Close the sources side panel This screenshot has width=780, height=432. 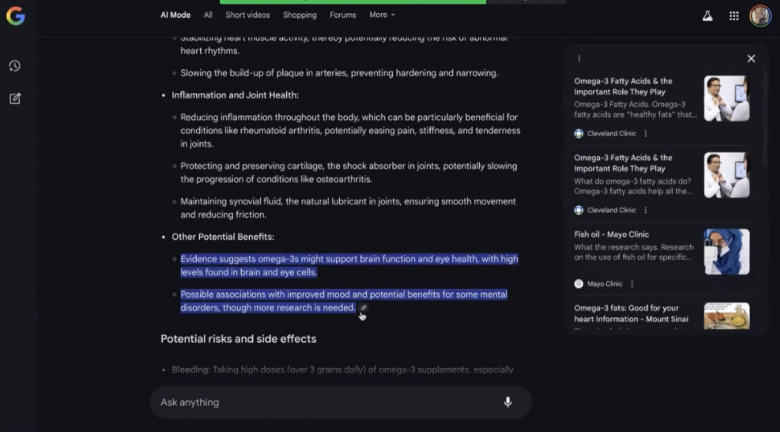(x=751, y=59)
